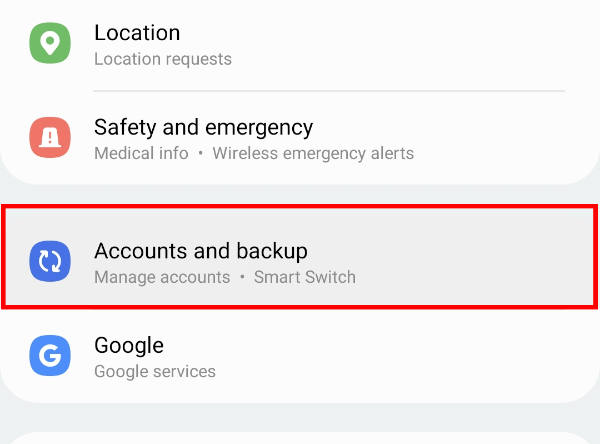Tap Wireless emergency alerts subtitle text
Viewport: 600px width, 444px height.
tap(313, 153)
